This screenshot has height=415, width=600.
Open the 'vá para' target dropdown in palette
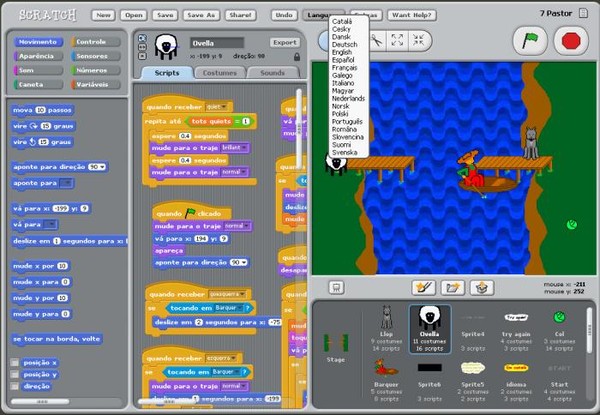click(50, 224)
